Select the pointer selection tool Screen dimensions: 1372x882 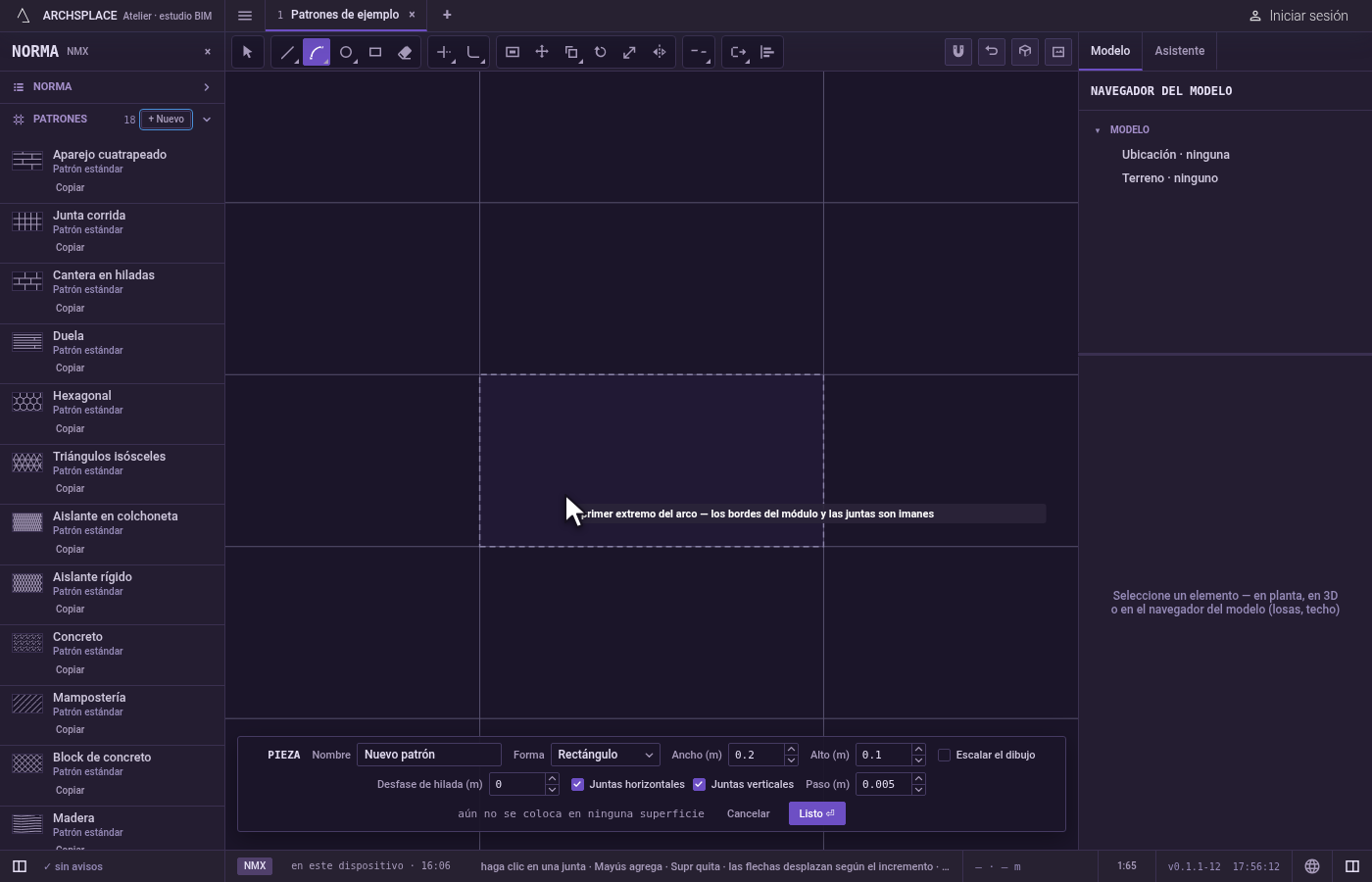coord(248,52)
